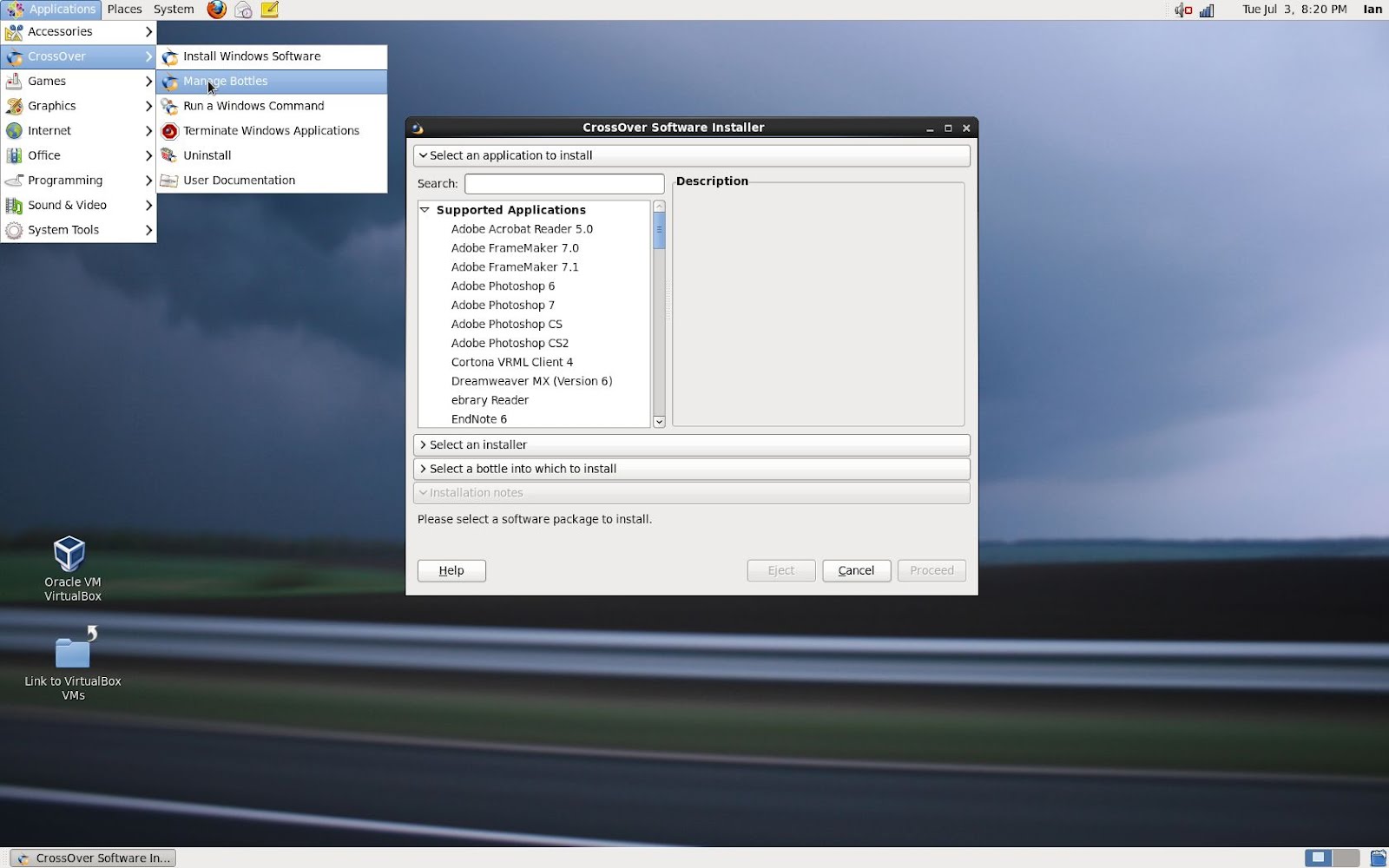This screenshot has width=1389, height=868.
Task: Select Dreamweaver MX (Version 6)
Action: coord(531,382)
